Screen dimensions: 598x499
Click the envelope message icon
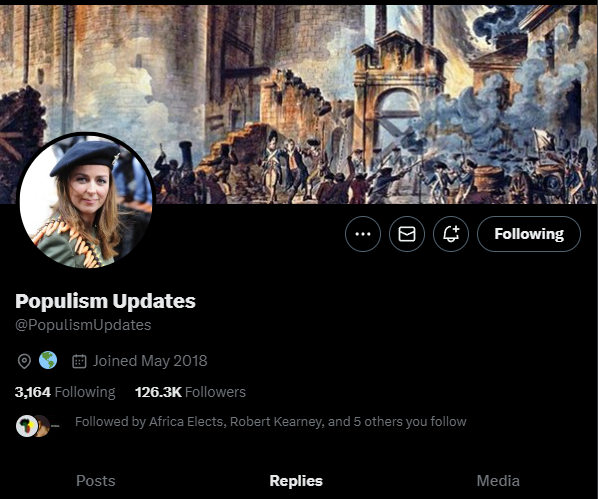click(407, 234)
